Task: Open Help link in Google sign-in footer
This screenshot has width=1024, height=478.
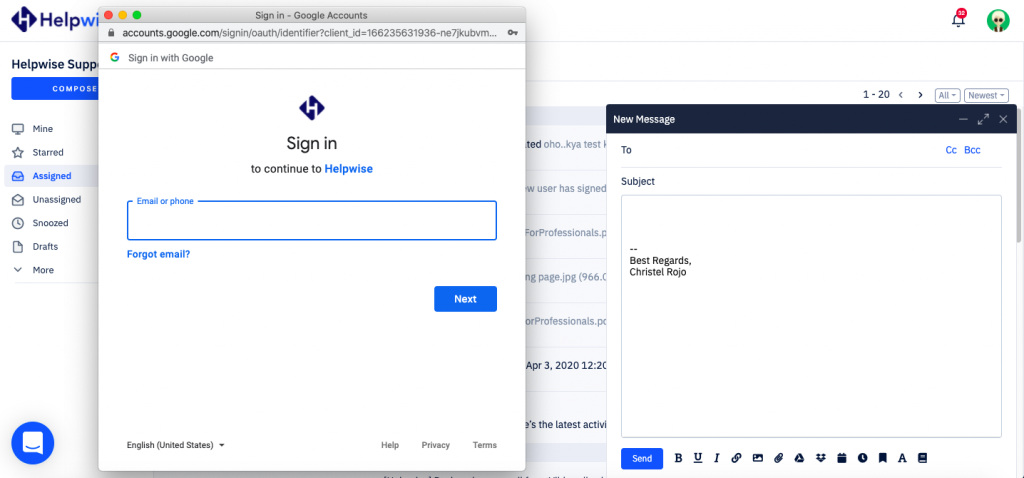Action: pos(390,445)
